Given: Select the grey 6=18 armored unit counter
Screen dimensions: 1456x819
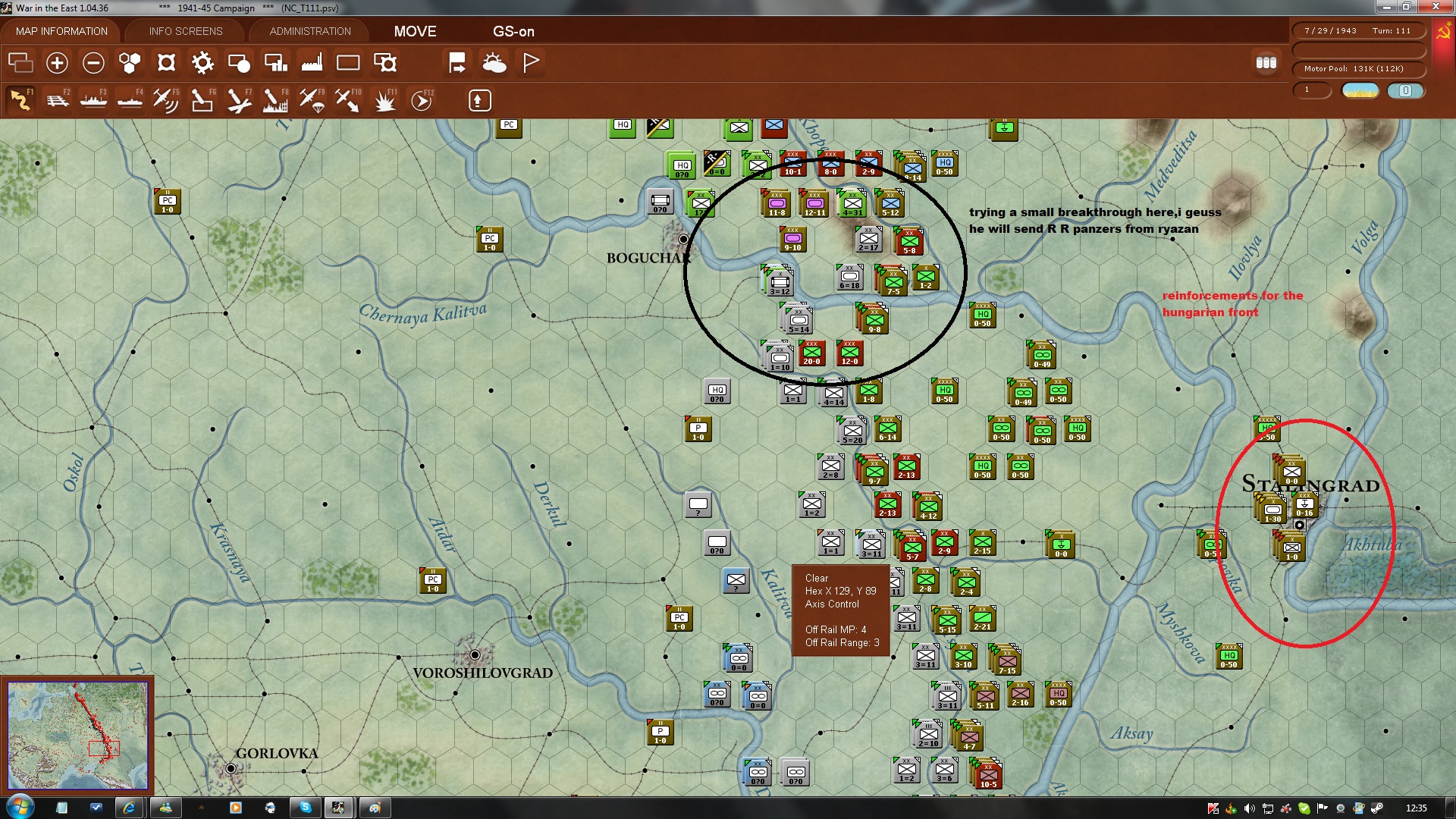Looking at the screenshot, I should 849,278.
